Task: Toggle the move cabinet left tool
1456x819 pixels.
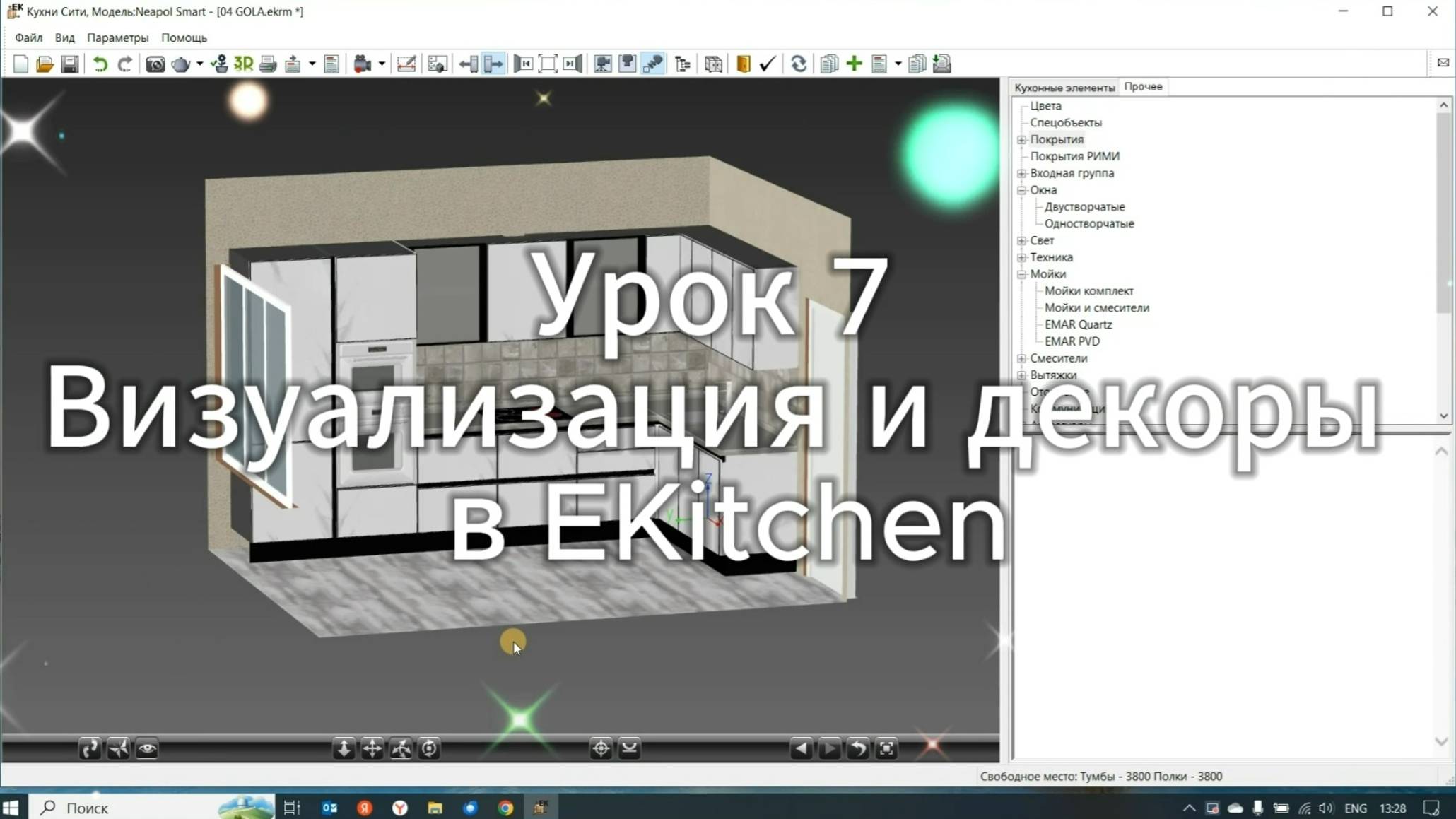Action: pyautogui.click(x=468, y=64)
